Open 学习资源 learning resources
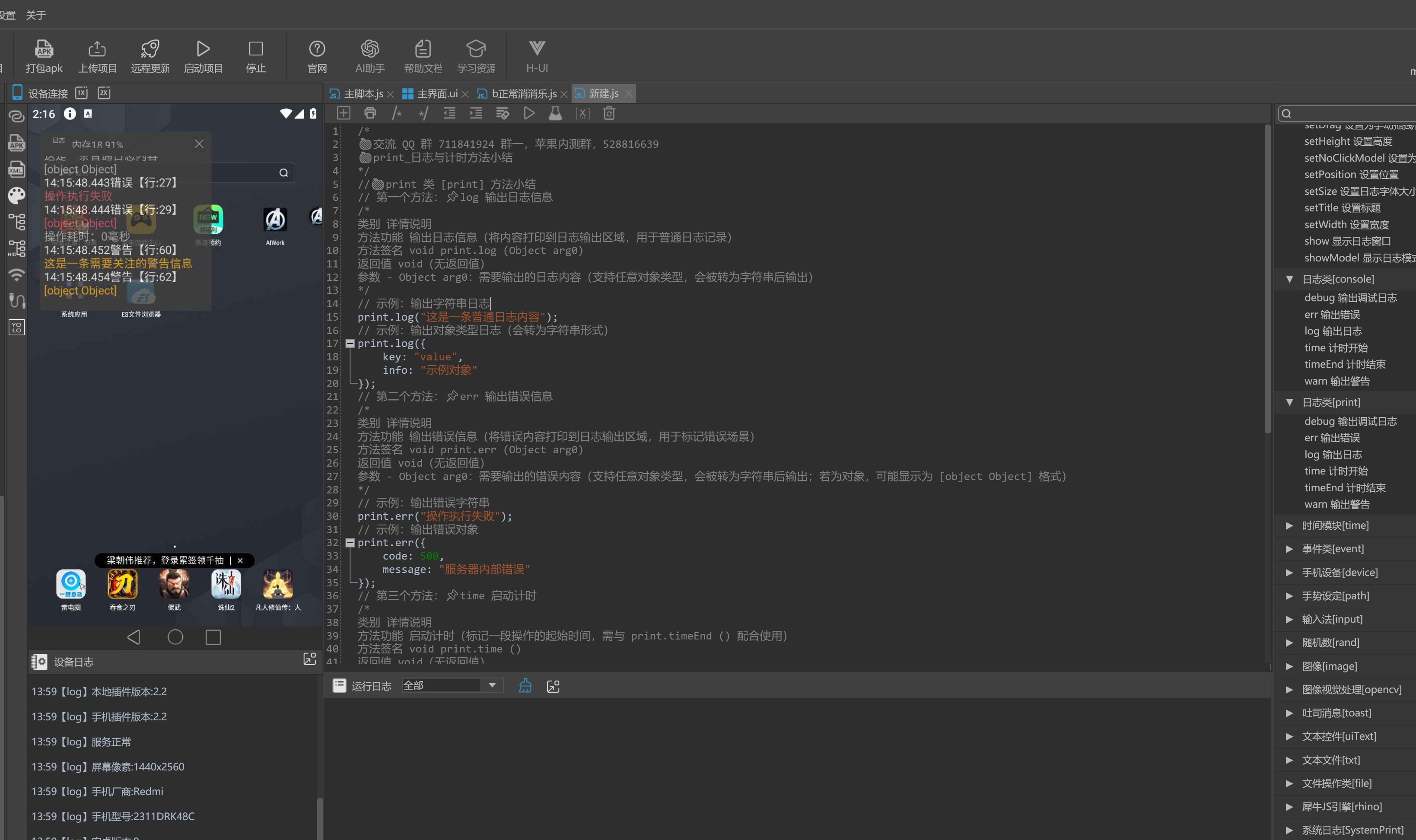This screenshot has width=1416, height=840. pos(476,56)
